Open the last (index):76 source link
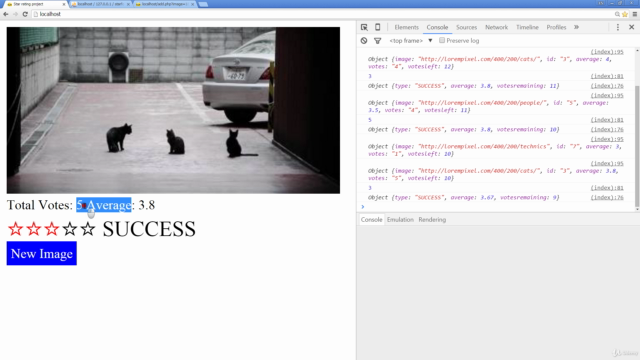Viewport: 640px width, 360px height. [x=607, y=198]
